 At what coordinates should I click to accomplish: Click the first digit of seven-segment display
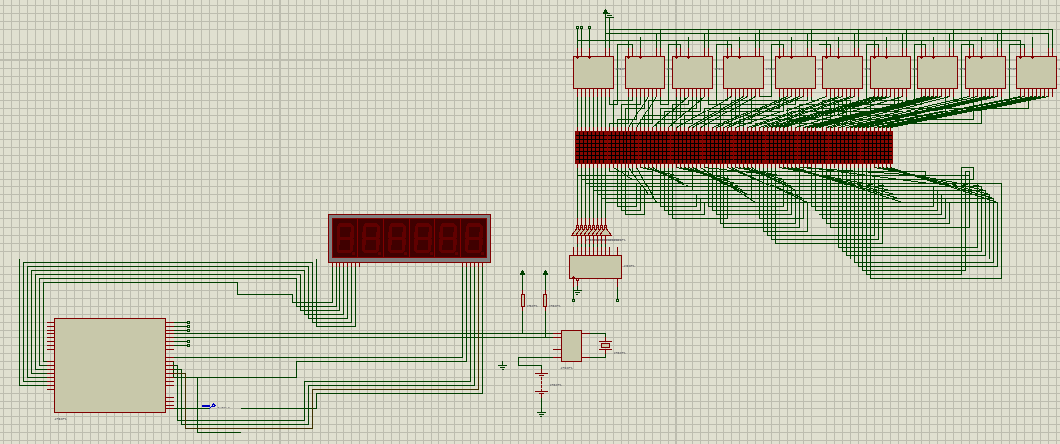pos(344,238)
